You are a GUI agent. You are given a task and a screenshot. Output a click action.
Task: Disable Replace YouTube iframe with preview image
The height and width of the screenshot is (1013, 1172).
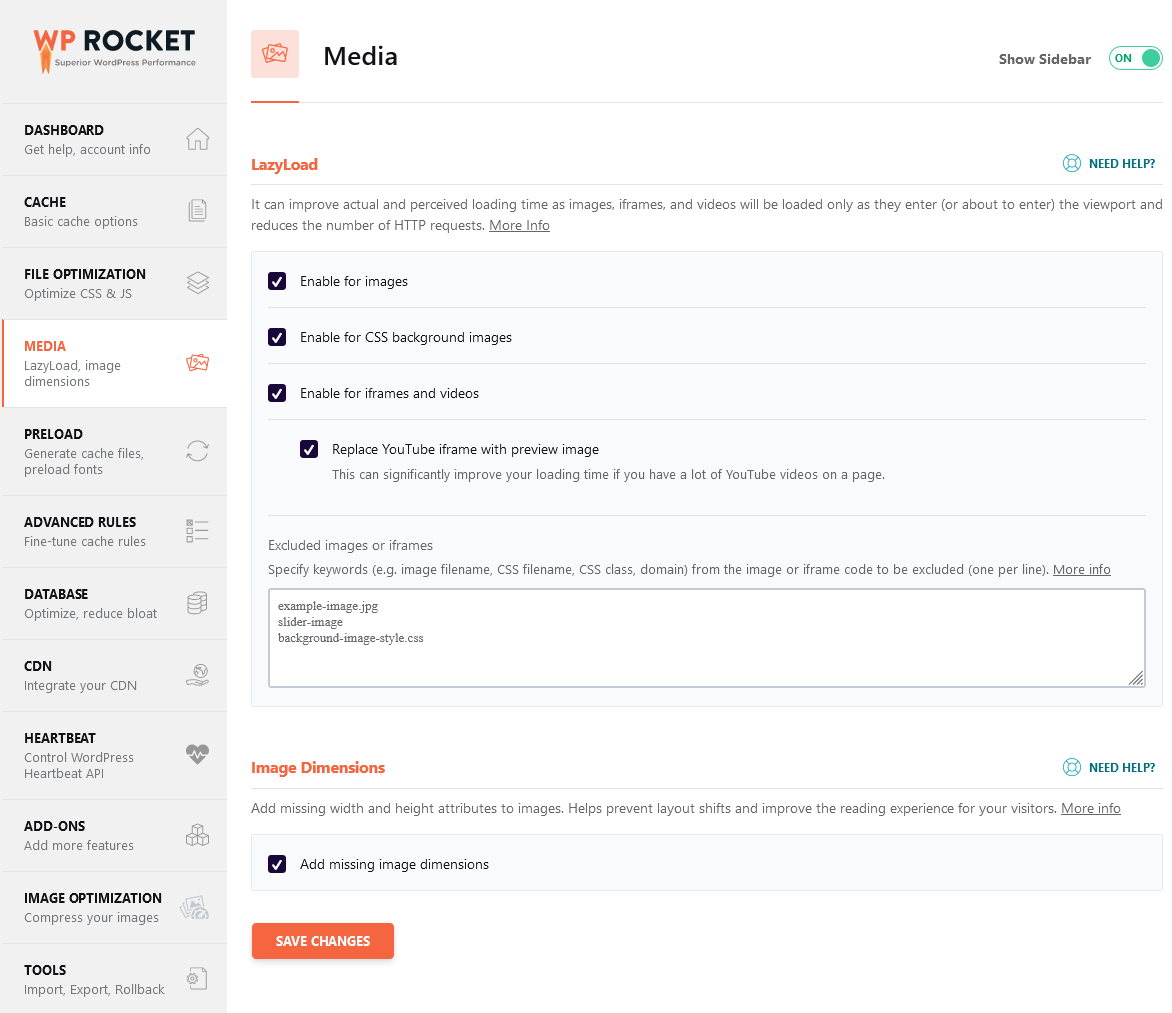point(309,449)
